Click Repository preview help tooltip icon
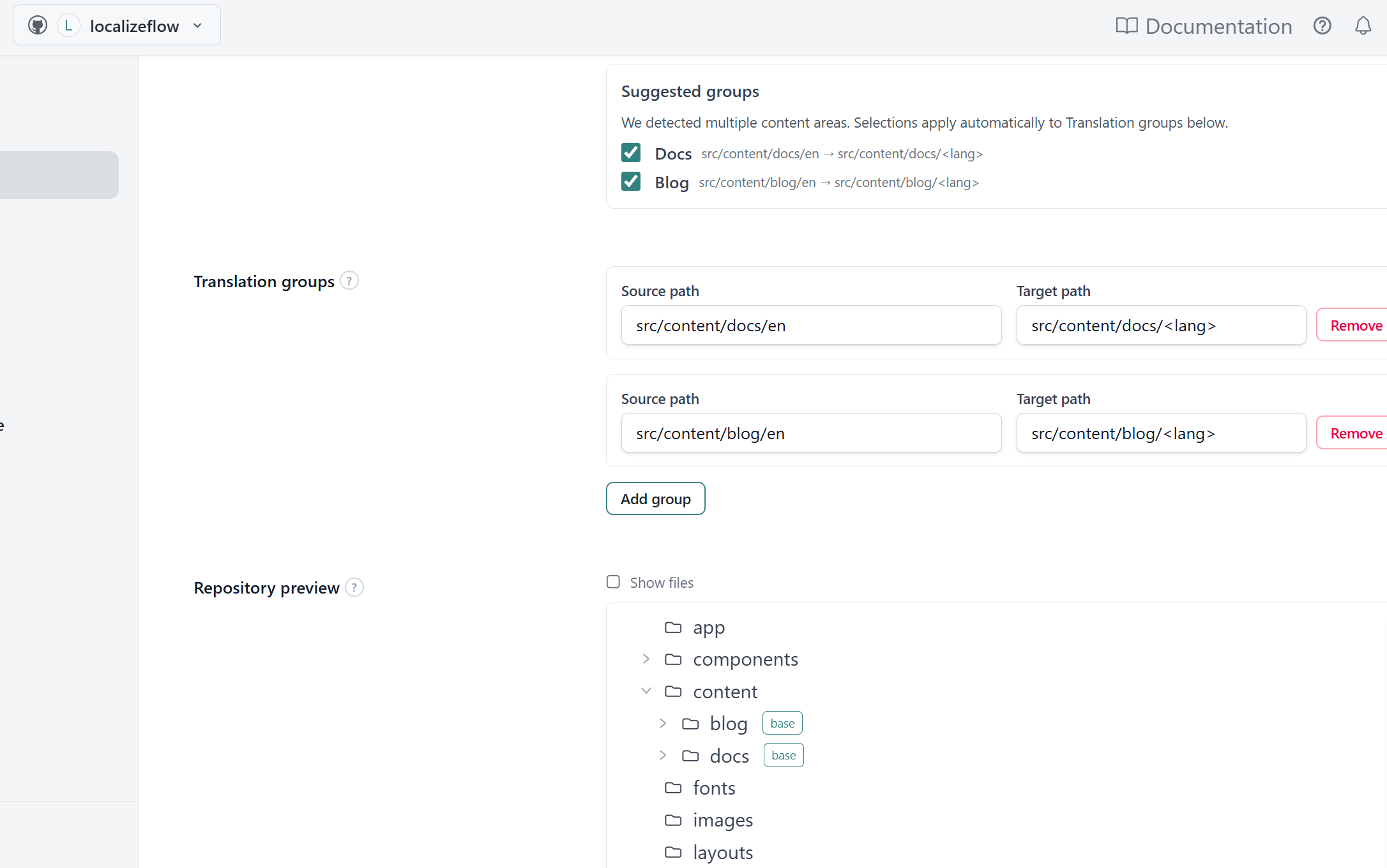The image size is (1387, 868). (354, 587)
